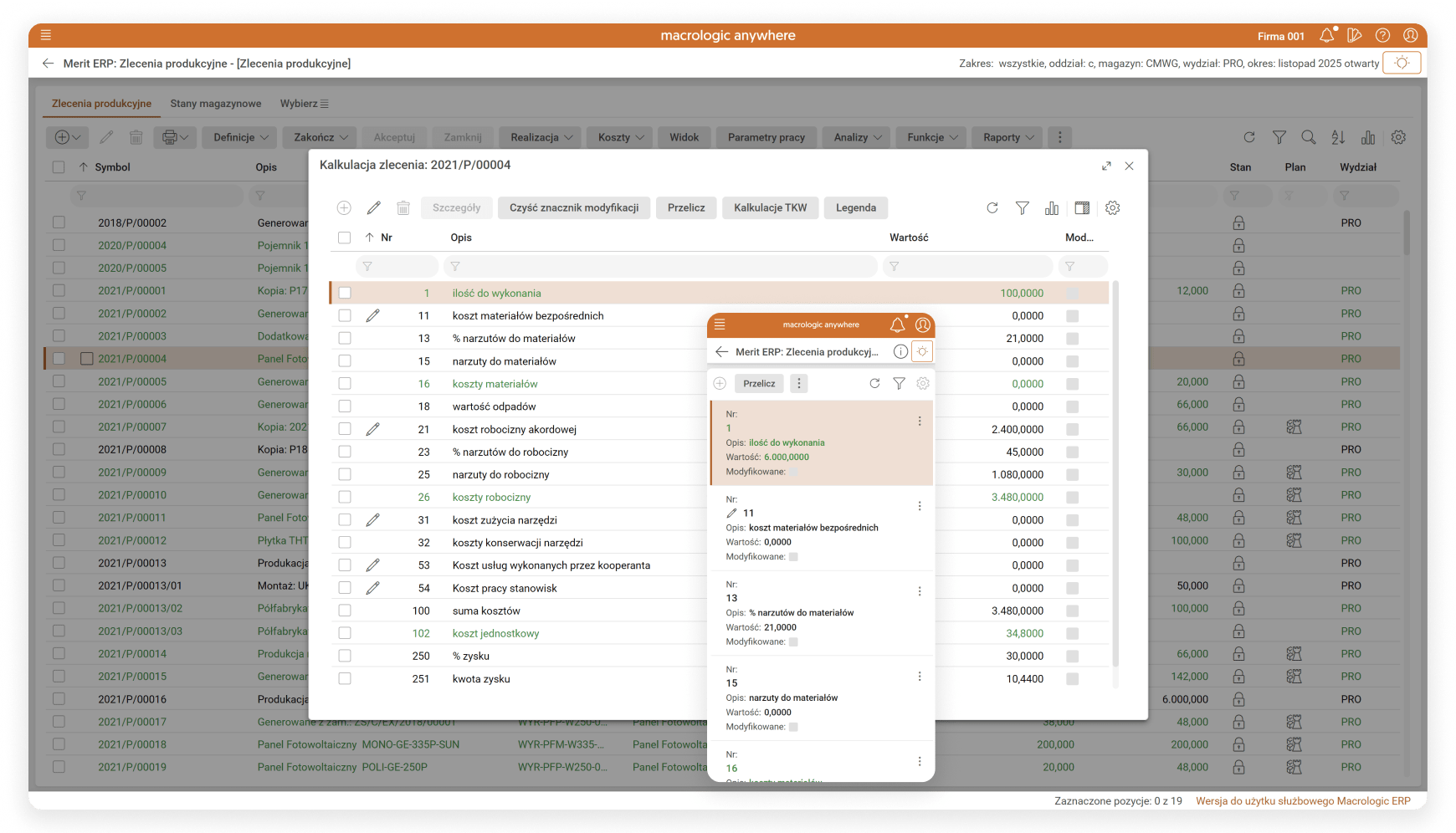Open the Wybierz tab menu
This screenshot has height=833, width=1456.
click(x=304, y=104)
